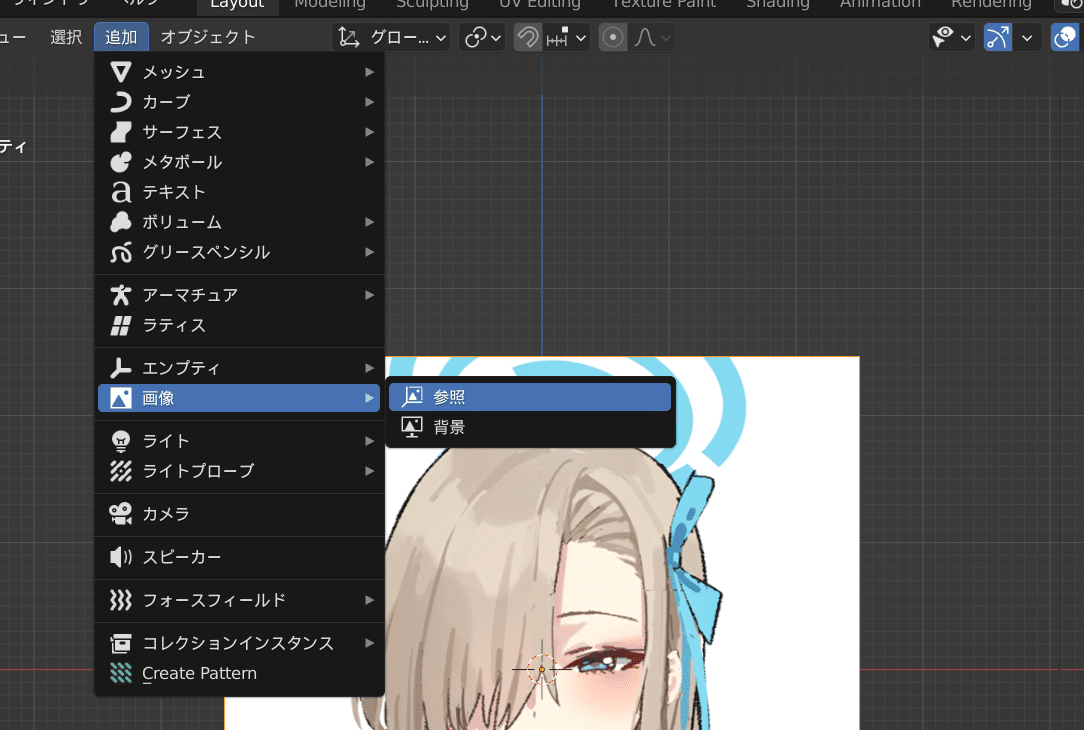Open the メタボール (Metaball) submenu

click(x=239, y=162)
